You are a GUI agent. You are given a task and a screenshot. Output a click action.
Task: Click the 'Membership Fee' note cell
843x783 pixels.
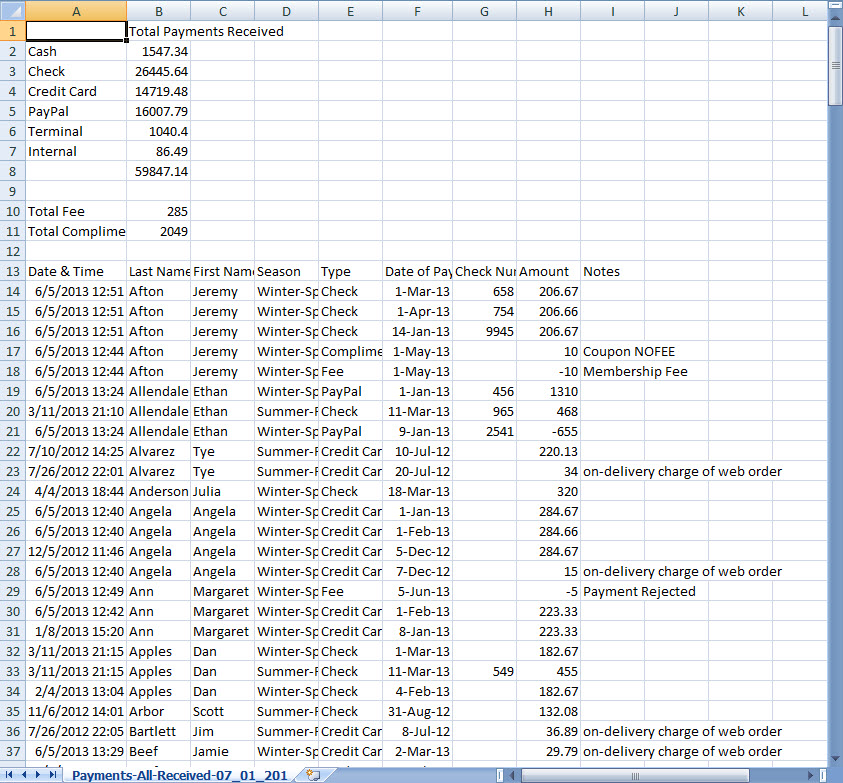635,371
